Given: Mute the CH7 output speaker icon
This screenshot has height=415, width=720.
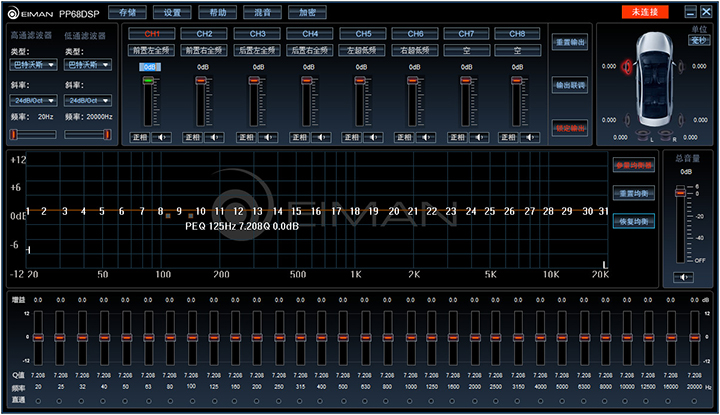Looking at the screenshot, I should (x=479, y=137).
